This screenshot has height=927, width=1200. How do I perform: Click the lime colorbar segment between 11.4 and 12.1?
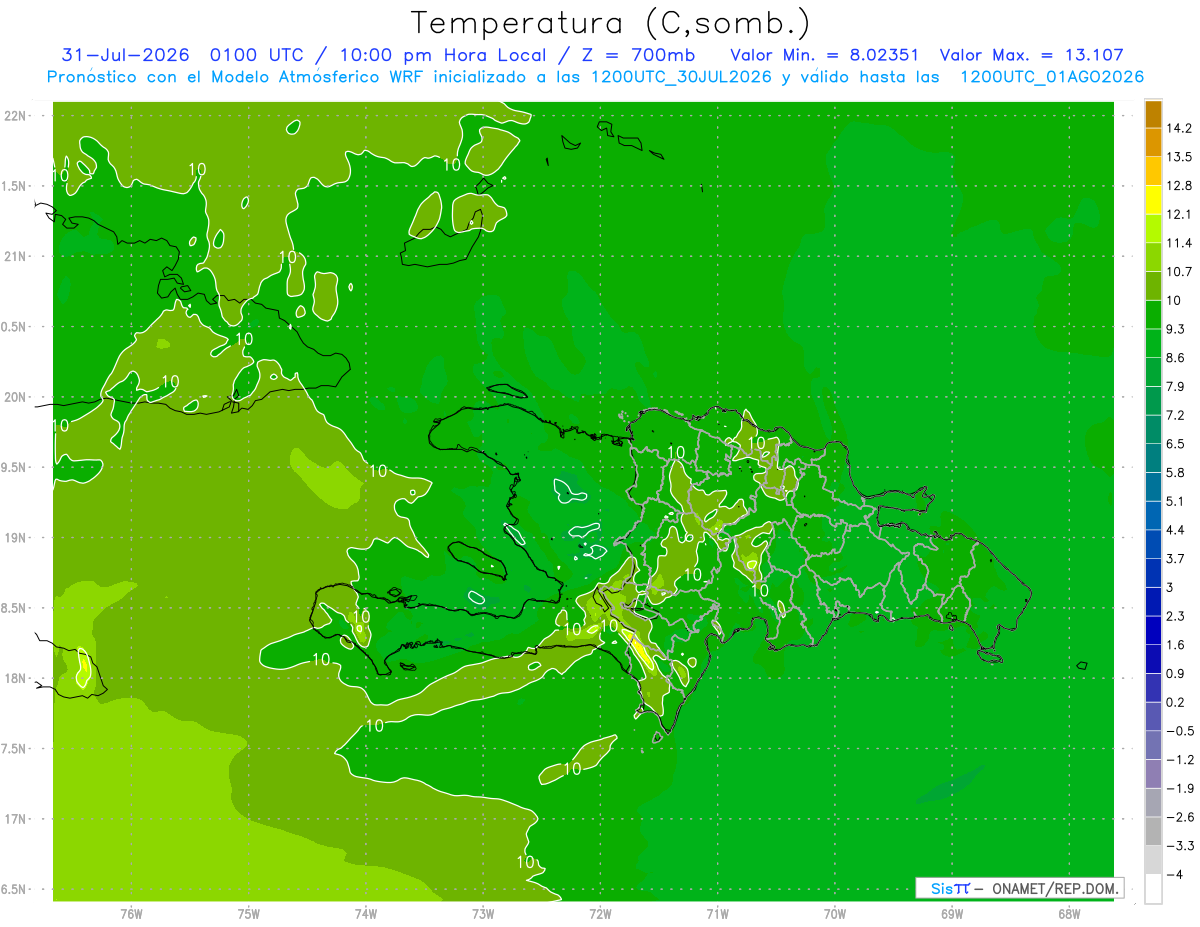point(1153,228)
